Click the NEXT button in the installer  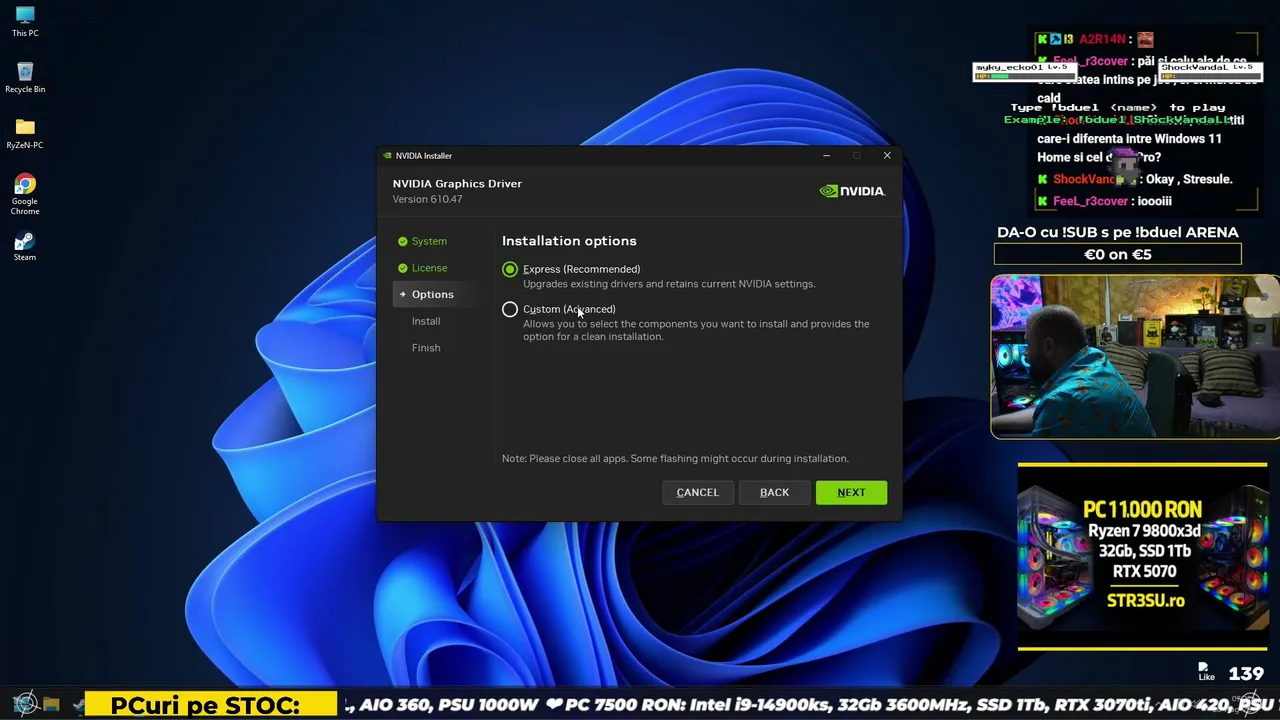[851, 492]
